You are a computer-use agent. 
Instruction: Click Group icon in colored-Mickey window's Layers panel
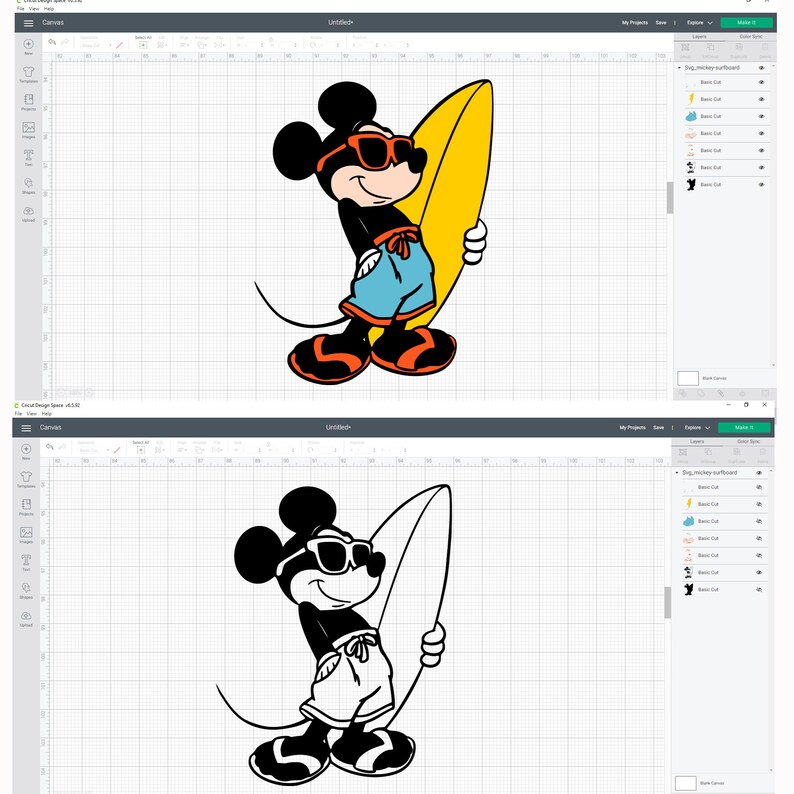685,50
